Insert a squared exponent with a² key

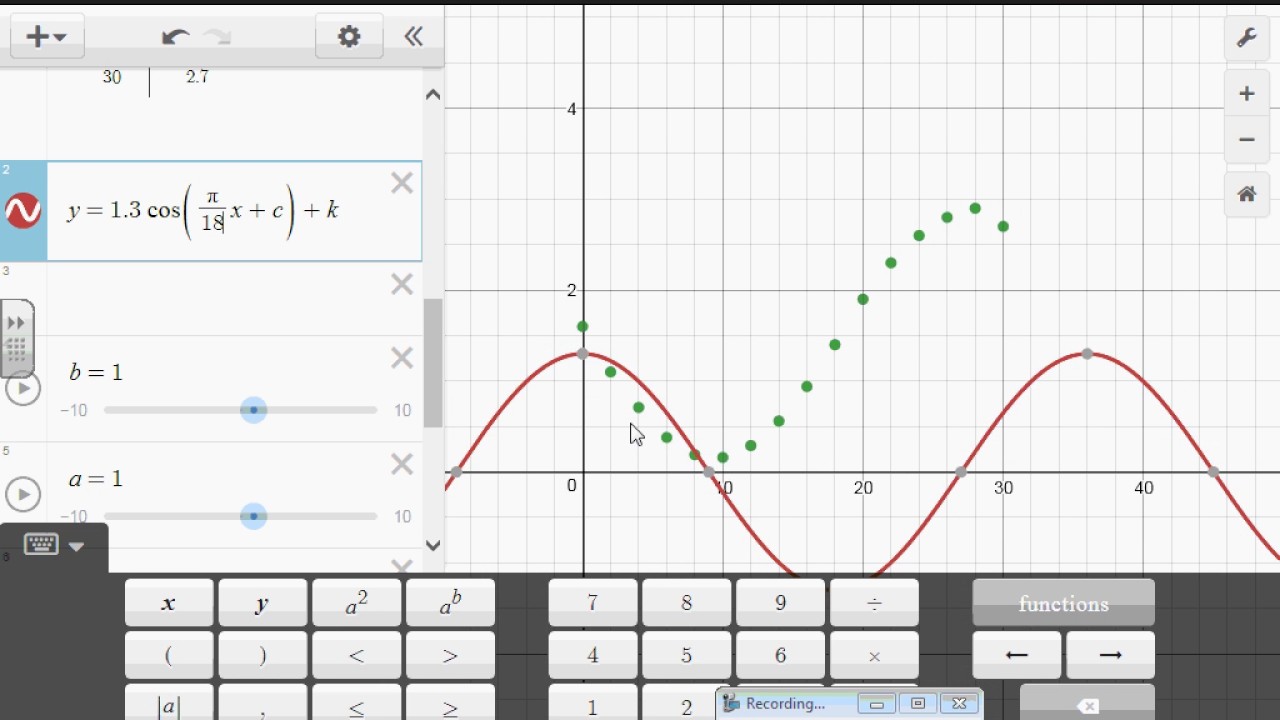356,603
